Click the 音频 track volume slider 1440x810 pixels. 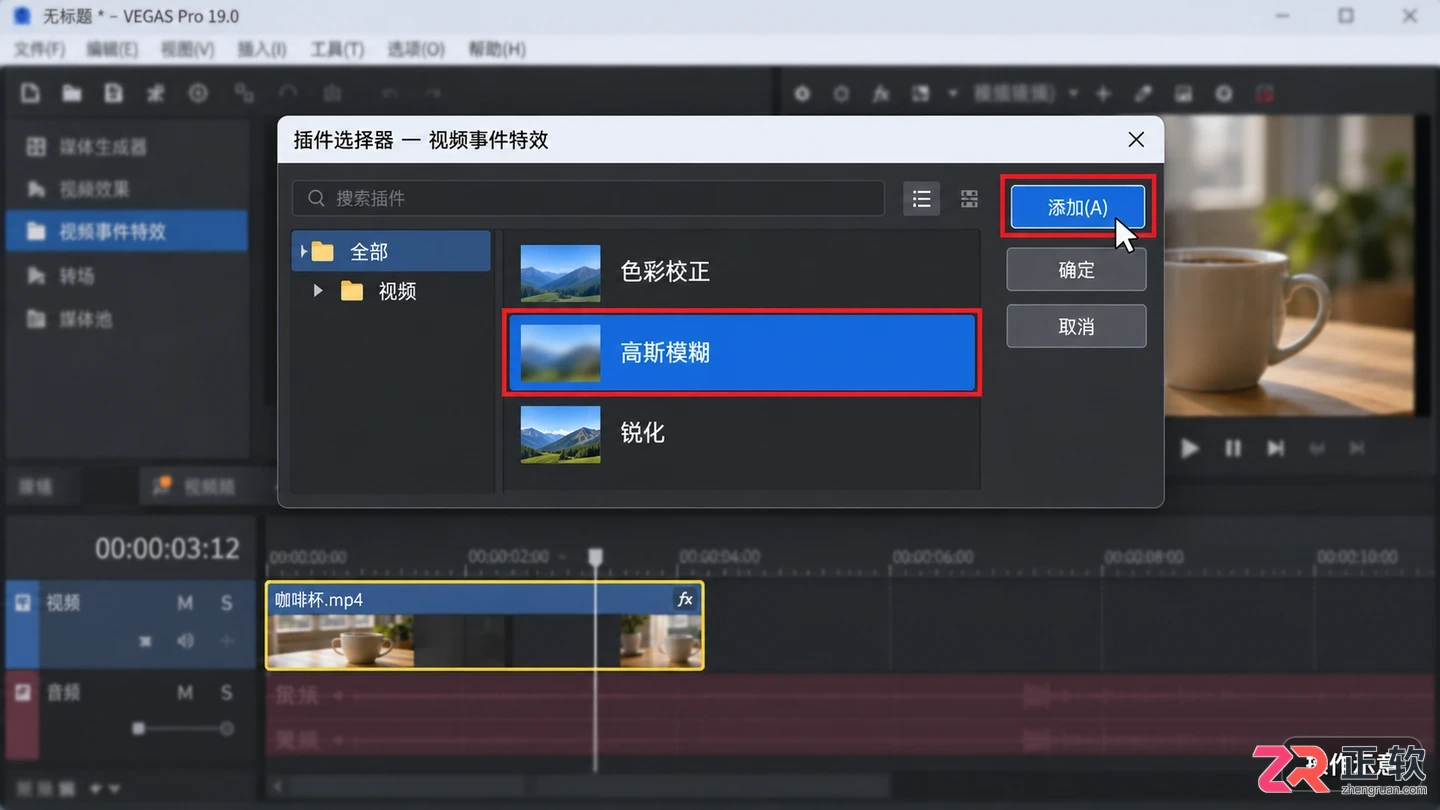point(183,729)
